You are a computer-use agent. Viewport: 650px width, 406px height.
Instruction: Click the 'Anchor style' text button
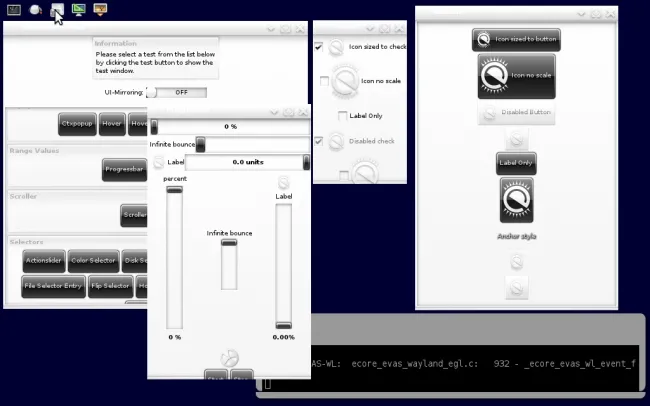(x=517, y=236)
